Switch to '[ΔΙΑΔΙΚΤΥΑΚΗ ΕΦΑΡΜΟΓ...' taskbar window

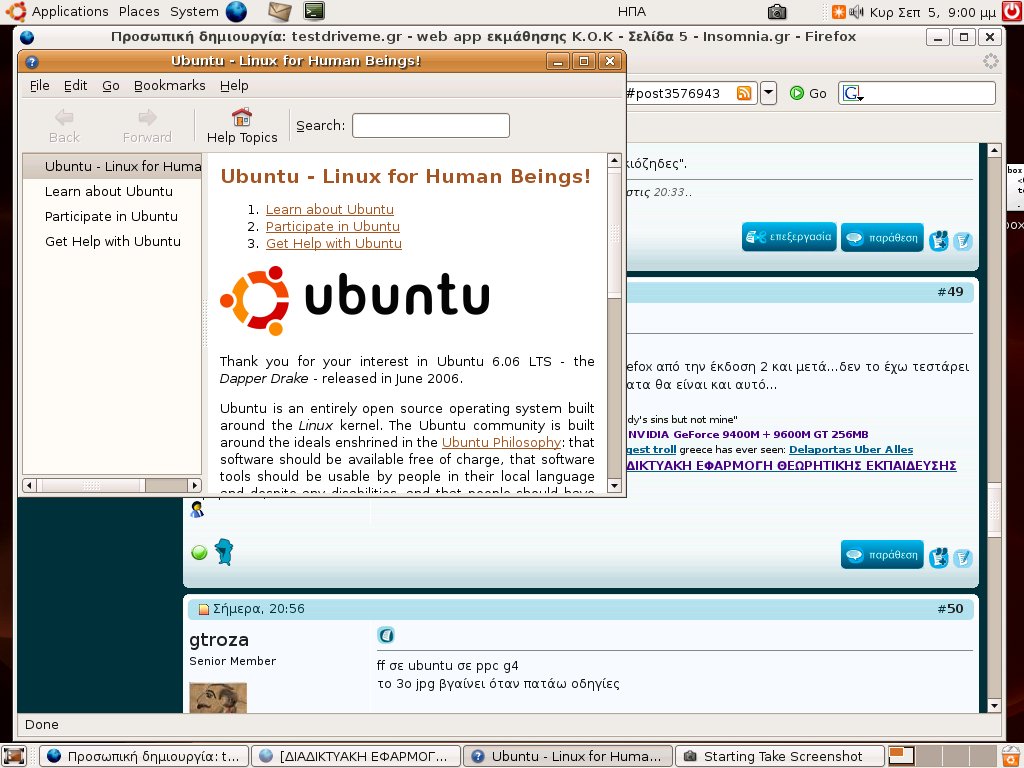[x=356, y=756]
